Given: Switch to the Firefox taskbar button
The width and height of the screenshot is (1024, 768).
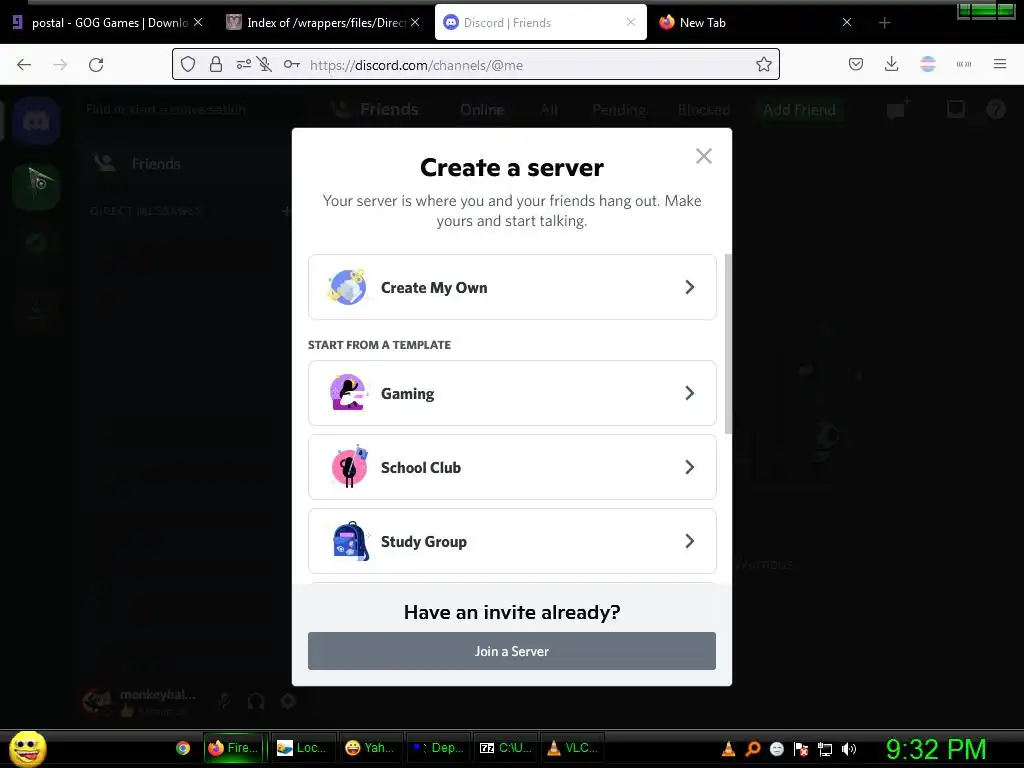Looking at the screenshot, I should coord(235,748).
